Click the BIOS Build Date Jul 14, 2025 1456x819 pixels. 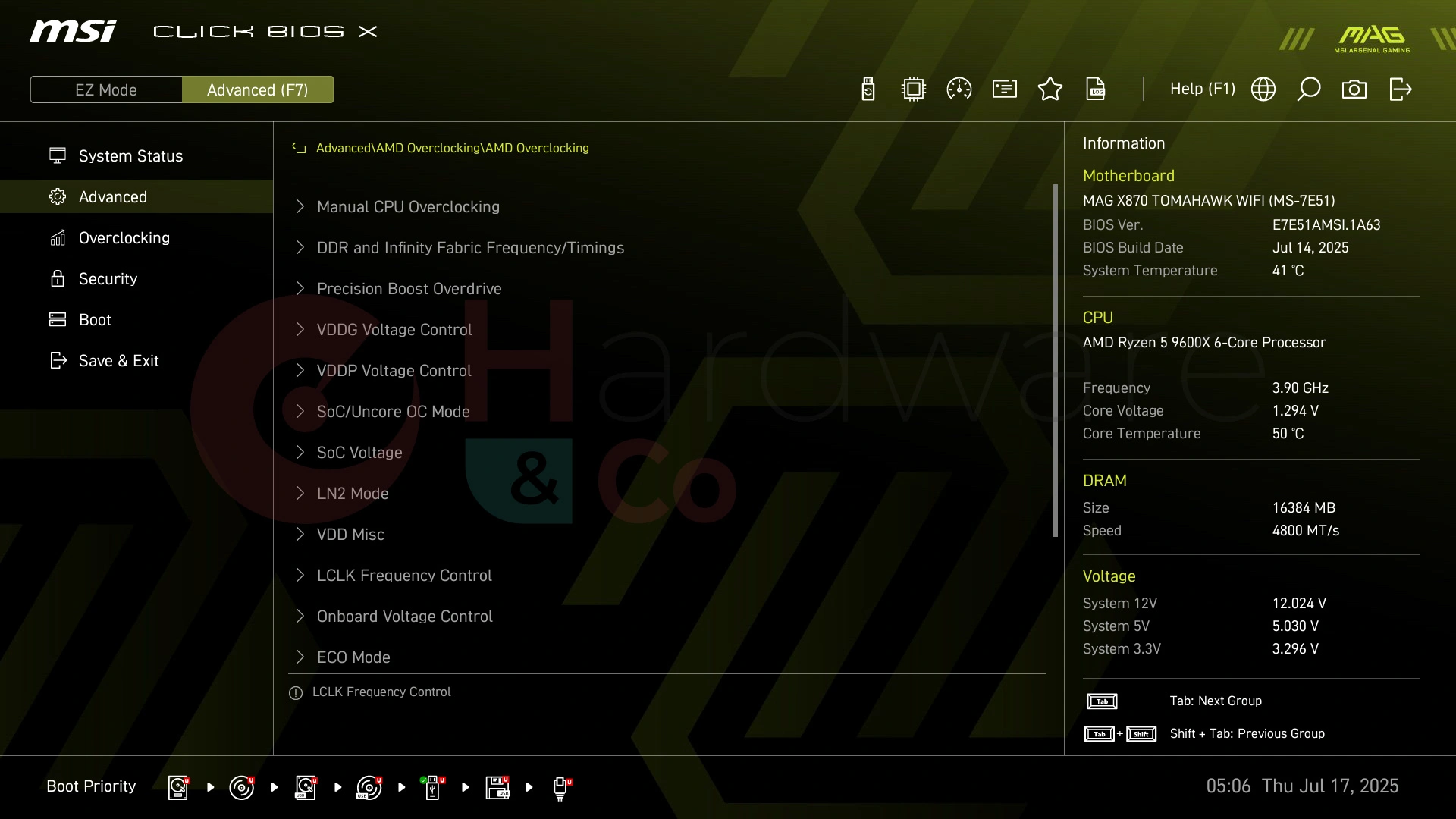[1310, 248]
